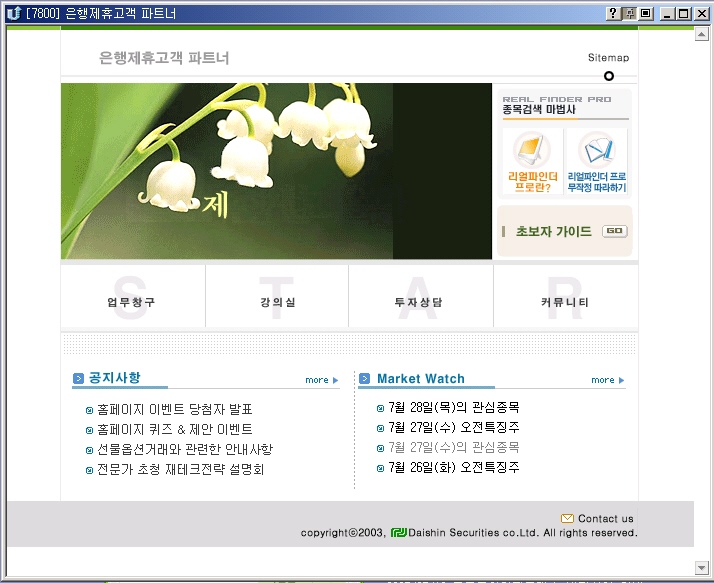Open the 강의실 menu tab
The width and height of the screenshot is (714, 583).
pos(276,302)
